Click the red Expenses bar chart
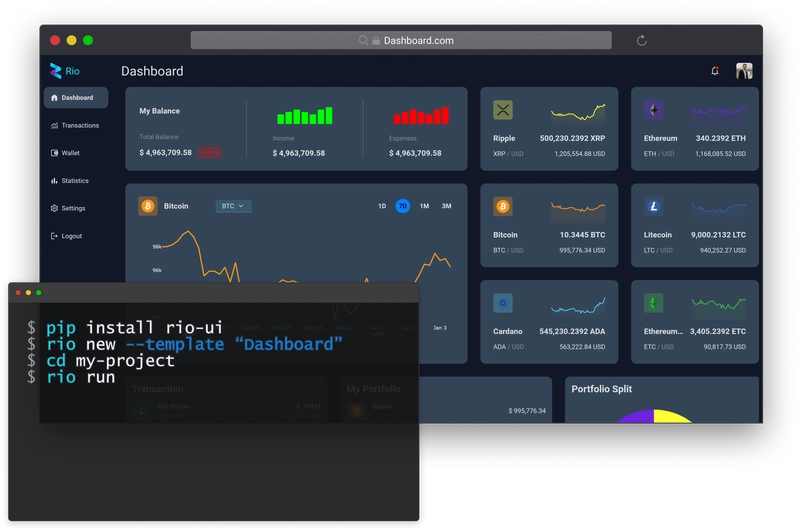The width and height of the screenshot is (800, 531). pos(421,116)
